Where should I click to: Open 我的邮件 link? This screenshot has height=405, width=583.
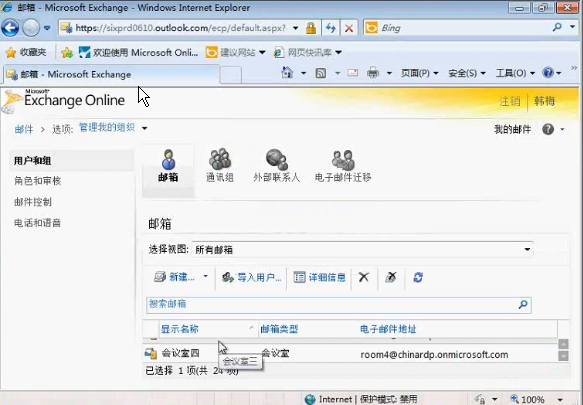click(512, 129)
